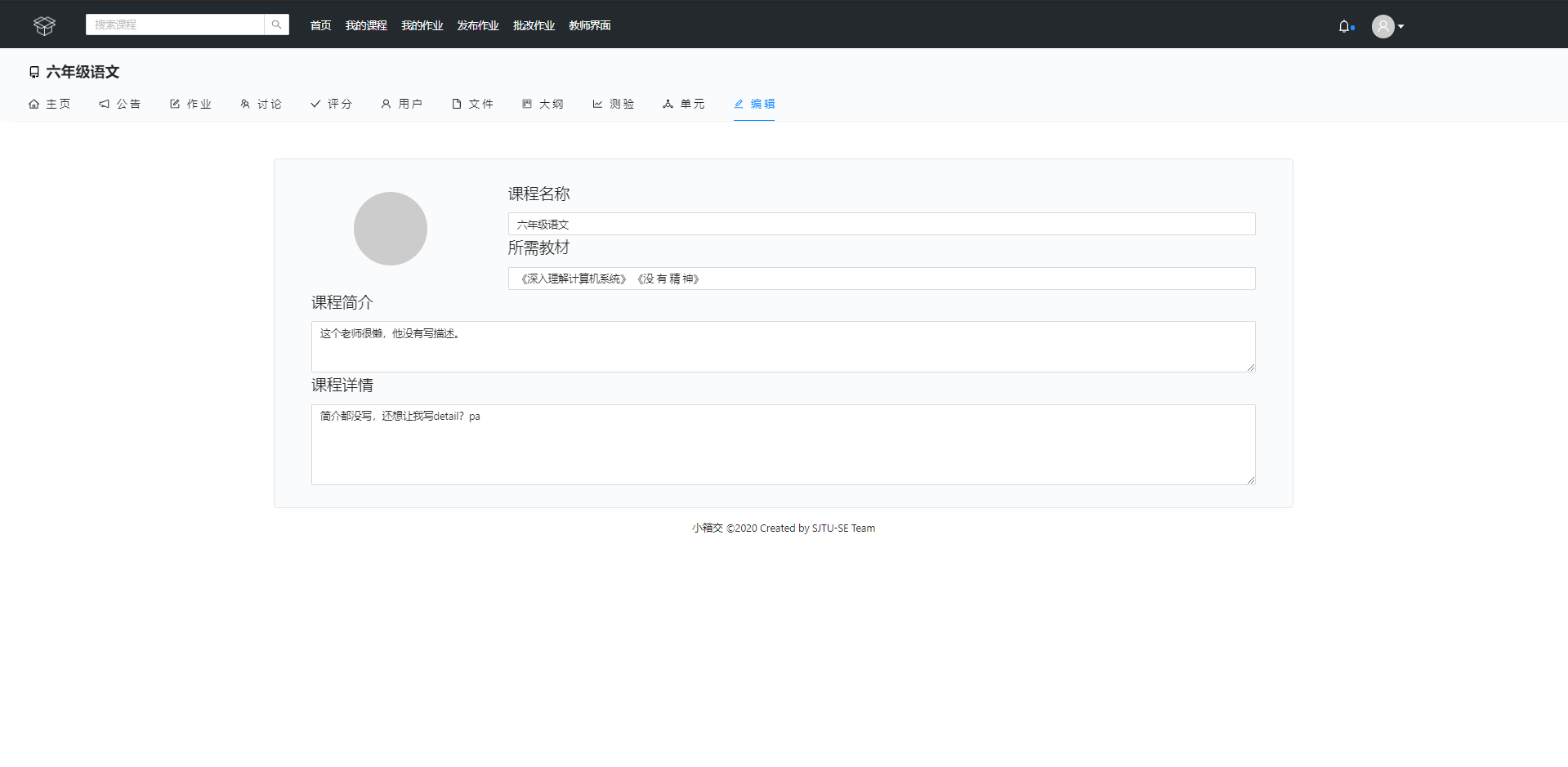Viewport: 1568px width, 767px height.
Task: Go to 首页 in the top navigation
Action: (320, 25)
